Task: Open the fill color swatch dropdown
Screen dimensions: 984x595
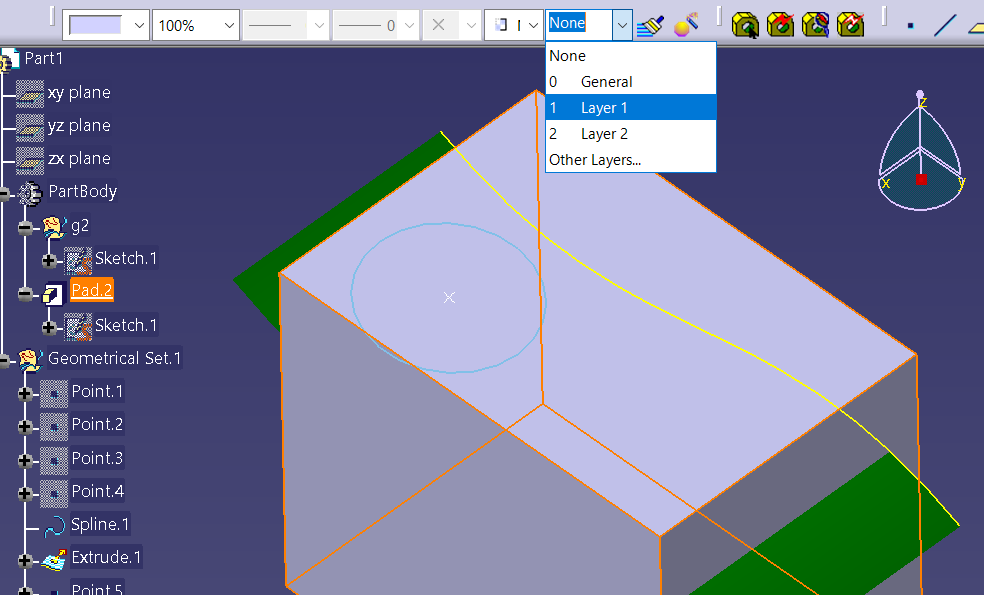Action: tap(138, 25)
